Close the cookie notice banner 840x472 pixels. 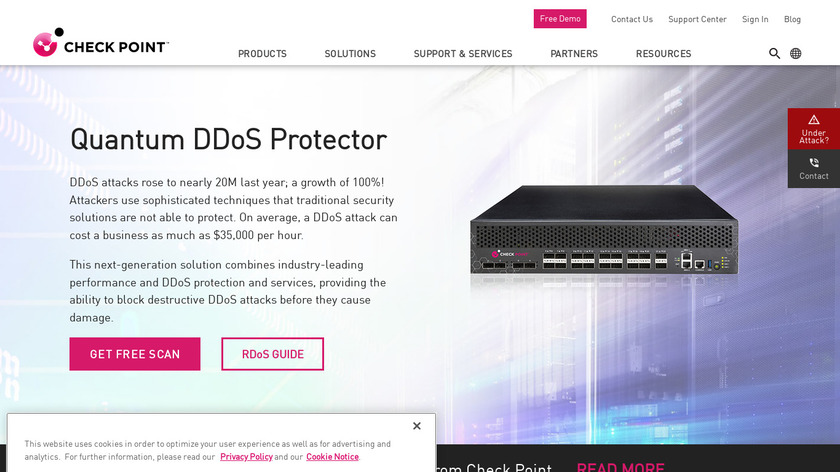coord(417,426)
